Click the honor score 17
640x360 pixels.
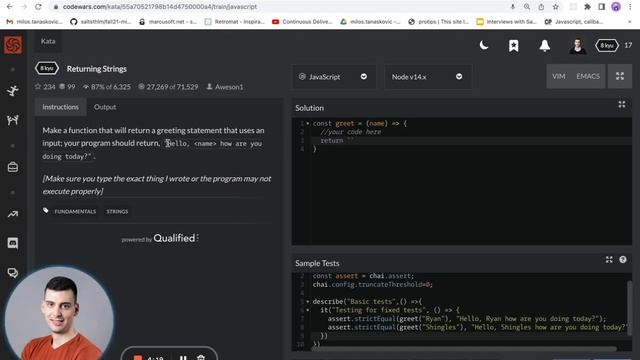[628, 45]
